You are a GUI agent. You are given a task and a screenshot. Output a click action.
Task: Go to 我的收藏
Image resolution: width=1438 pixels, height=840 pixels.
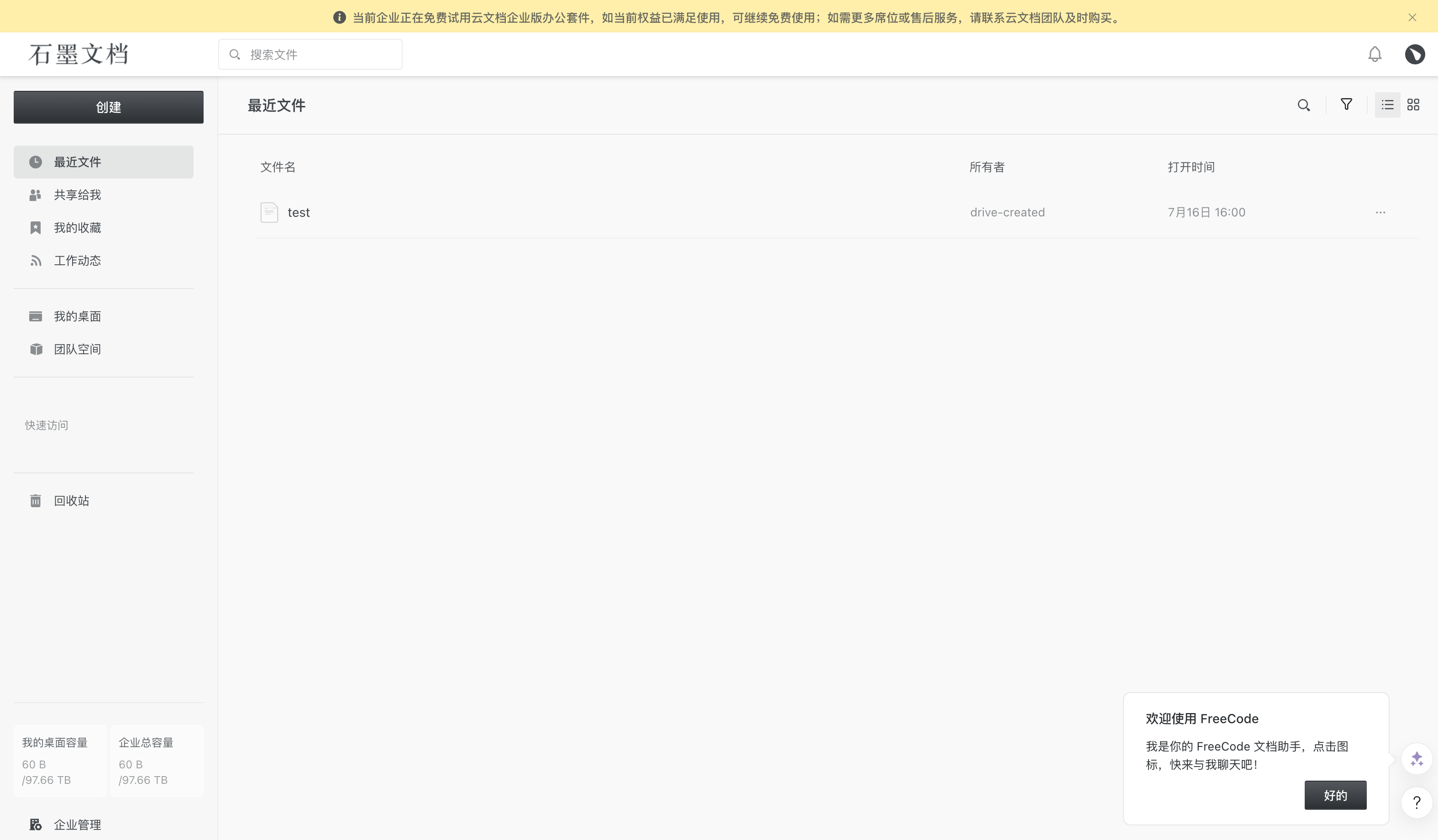103,228
